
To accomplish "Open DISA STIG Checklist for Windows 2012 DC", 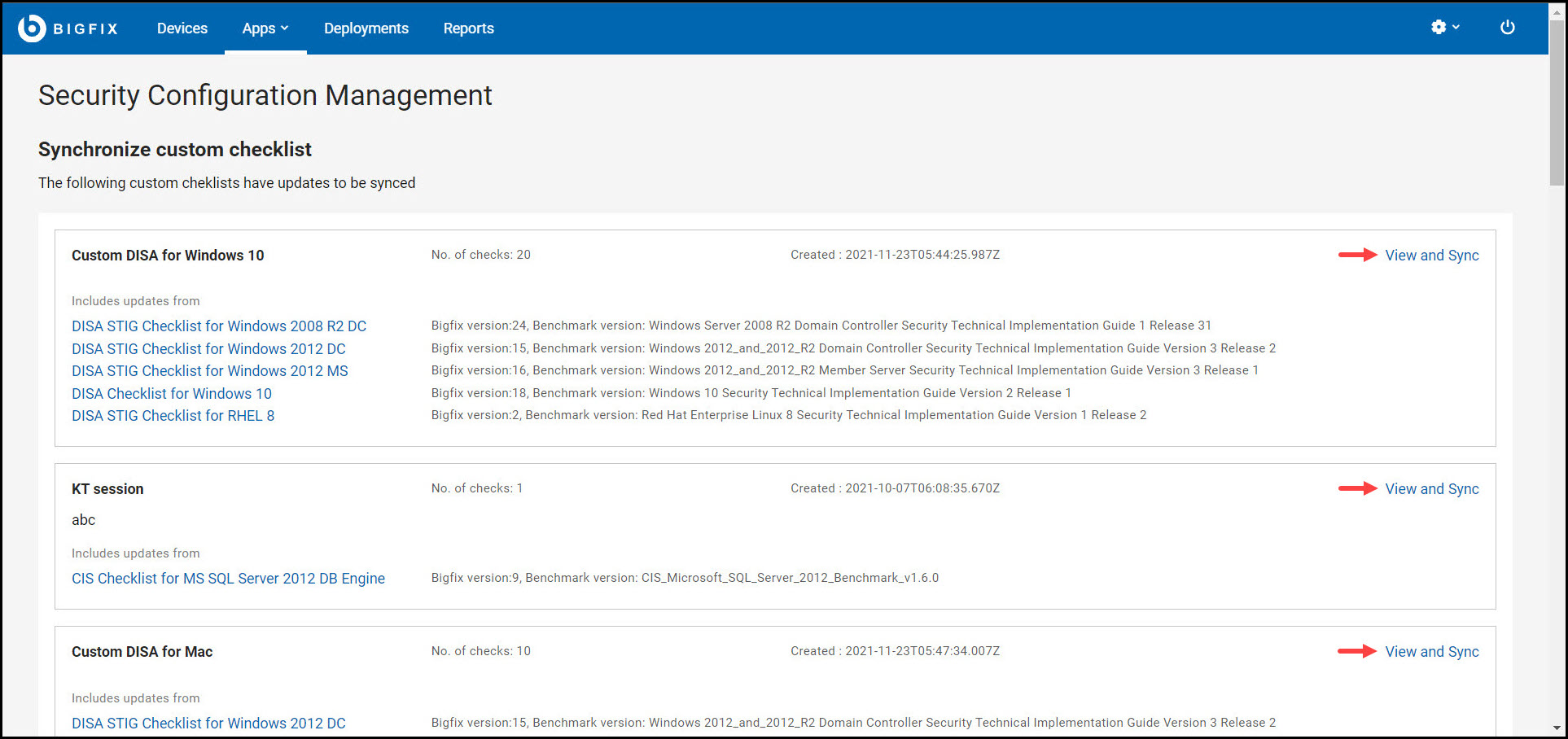I will (208, 348).
